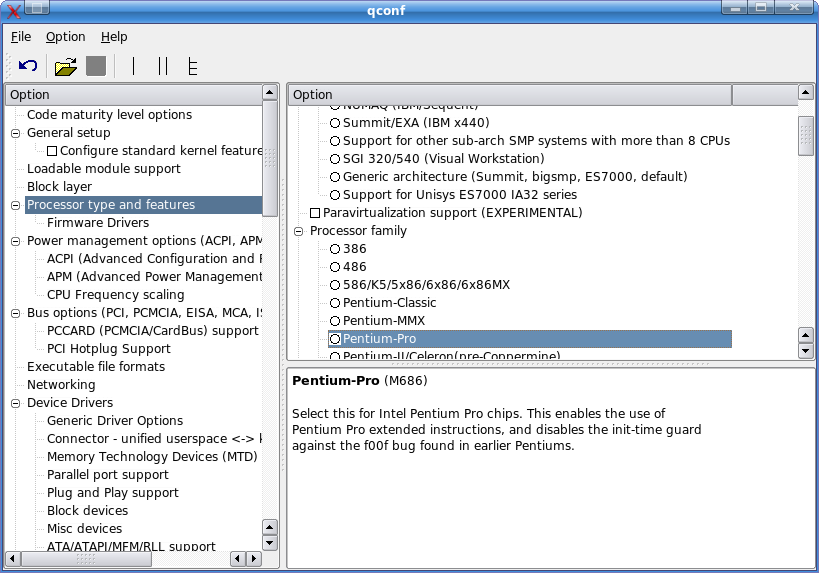Click the X application icon in title bar
Screen dimensions: 819x573
pos(13,9)
